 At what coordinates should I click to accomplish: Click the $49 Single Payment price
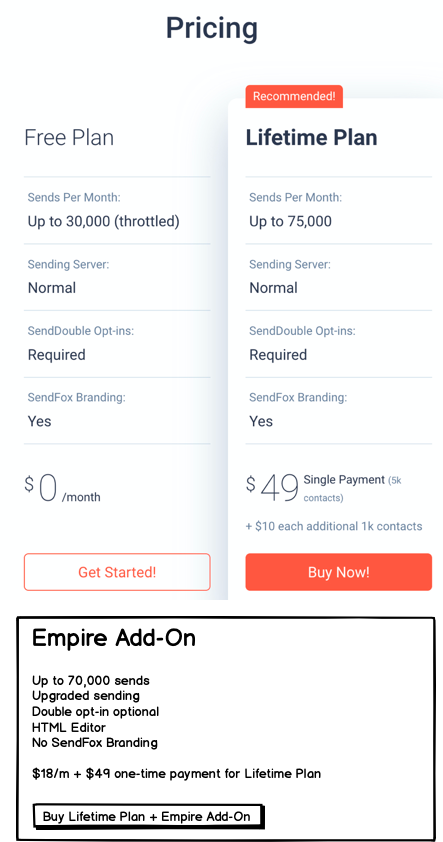tap(323, 489)
